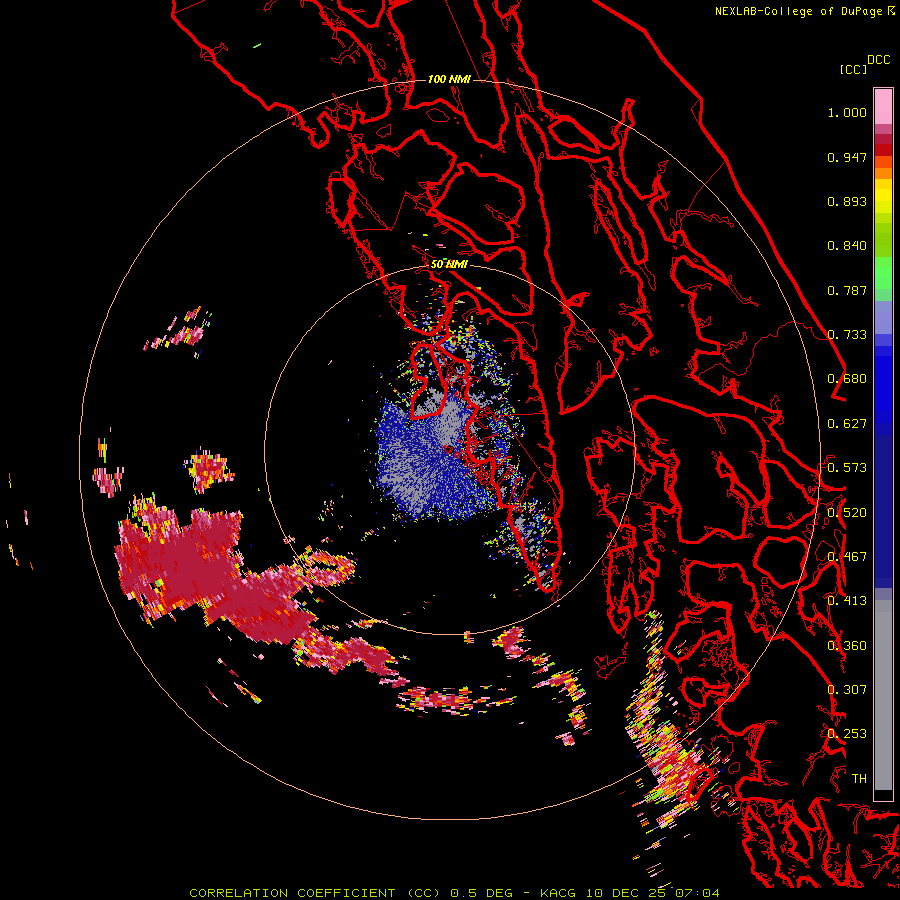Click the KACG radar site identifier

[x=559, y=893]
